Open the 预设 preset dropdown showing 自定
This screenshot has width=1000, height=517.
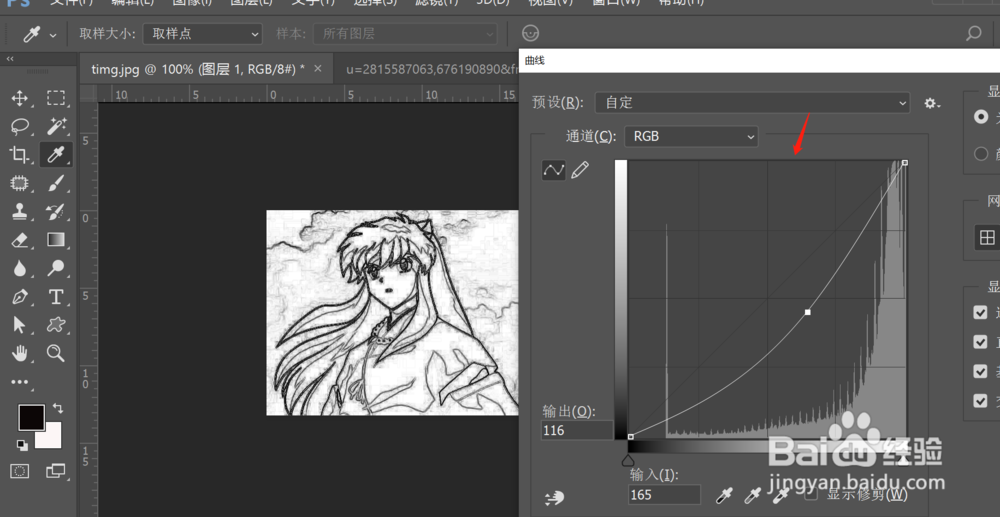753,103
